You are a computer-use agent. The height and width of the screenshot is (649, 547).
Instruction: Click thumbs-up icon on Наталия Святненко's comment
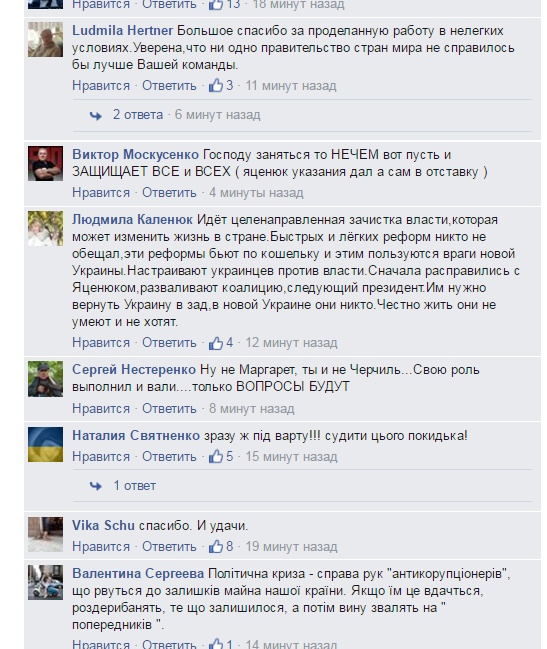[216, 456]
